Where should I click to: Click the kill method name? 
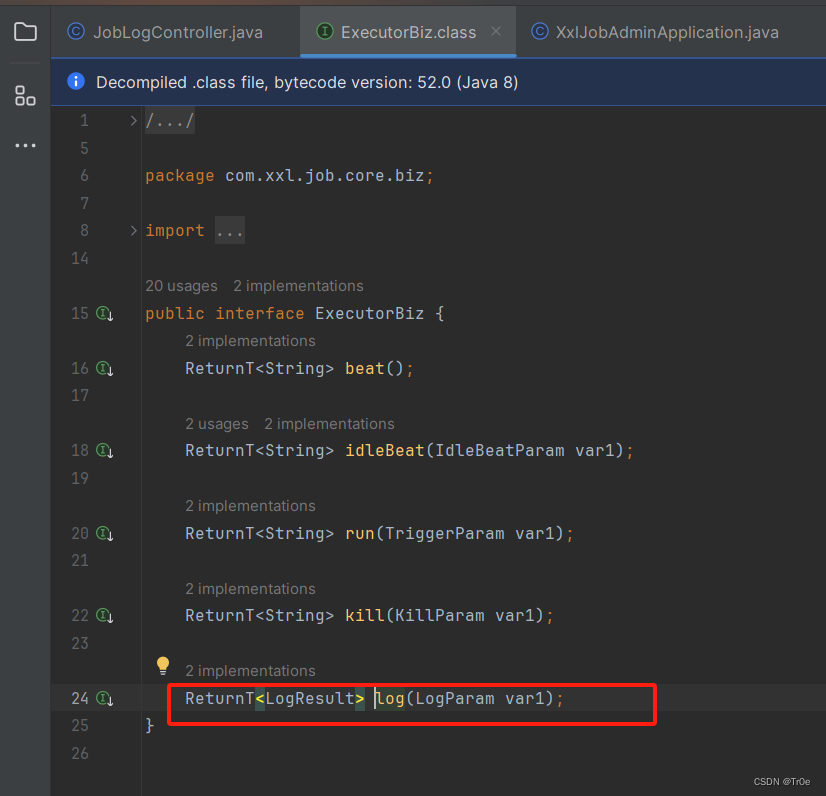coord(365,616)
